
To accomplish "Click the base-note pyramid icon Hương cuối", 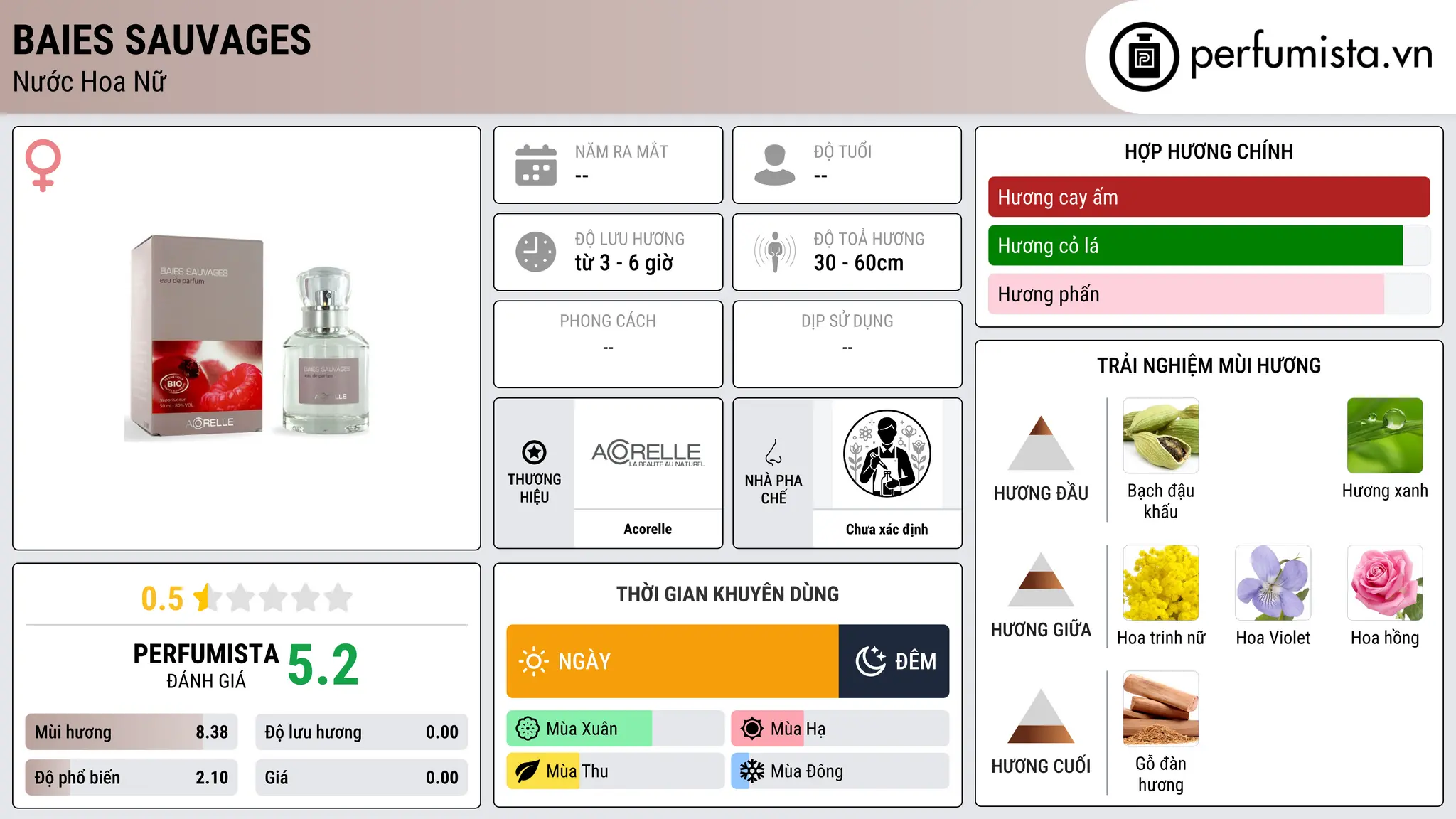I will (1041, 716).
